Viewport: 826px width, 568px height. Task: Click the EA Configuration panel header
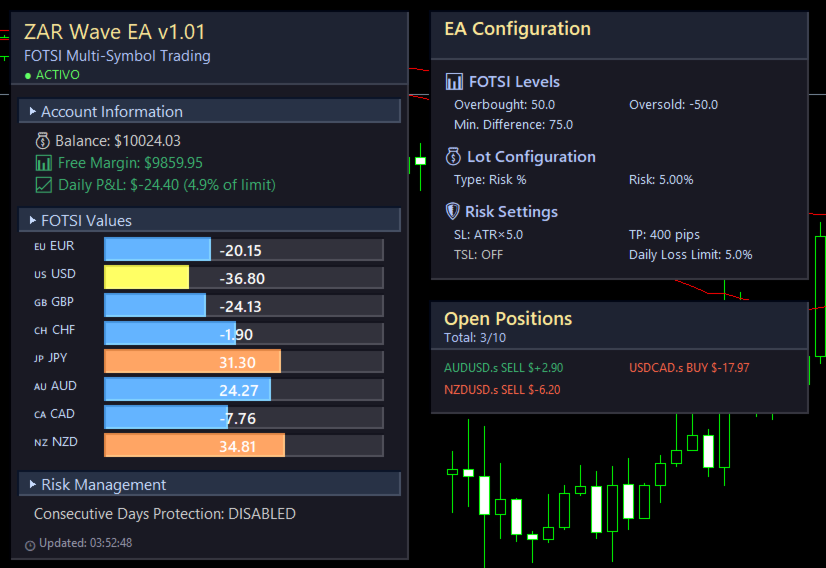pyautogui.click(x=518, y=29)
